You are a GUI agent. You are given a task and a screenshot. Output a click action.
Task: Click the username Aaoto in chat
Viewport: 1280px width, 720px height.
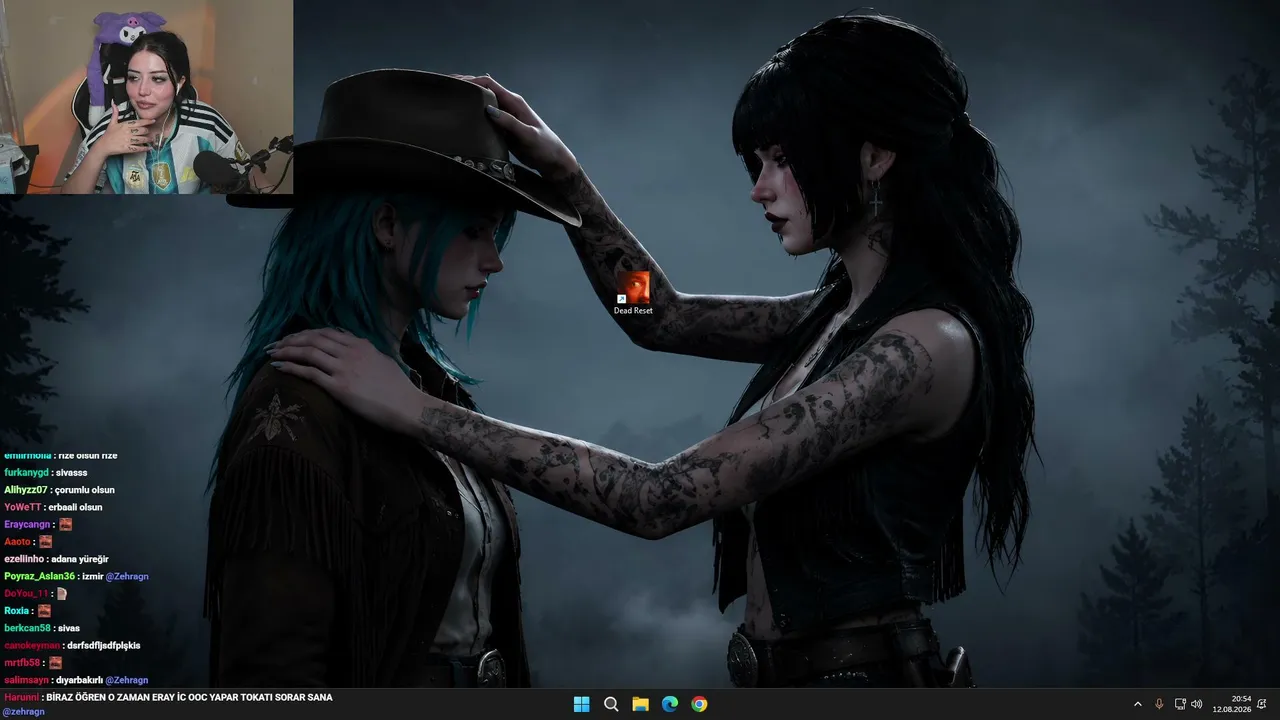(x=17, y=541)
